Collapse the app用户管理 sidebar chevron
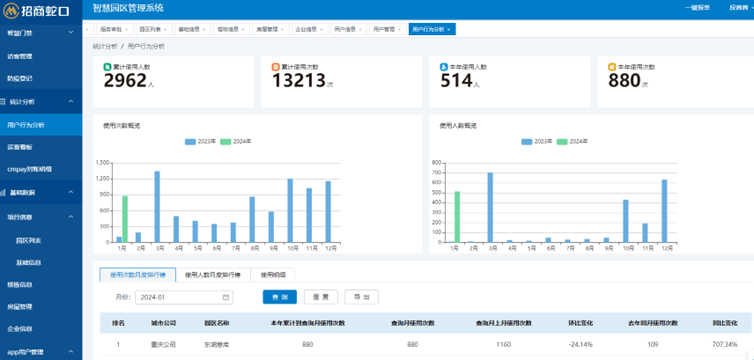 point(71,352)
